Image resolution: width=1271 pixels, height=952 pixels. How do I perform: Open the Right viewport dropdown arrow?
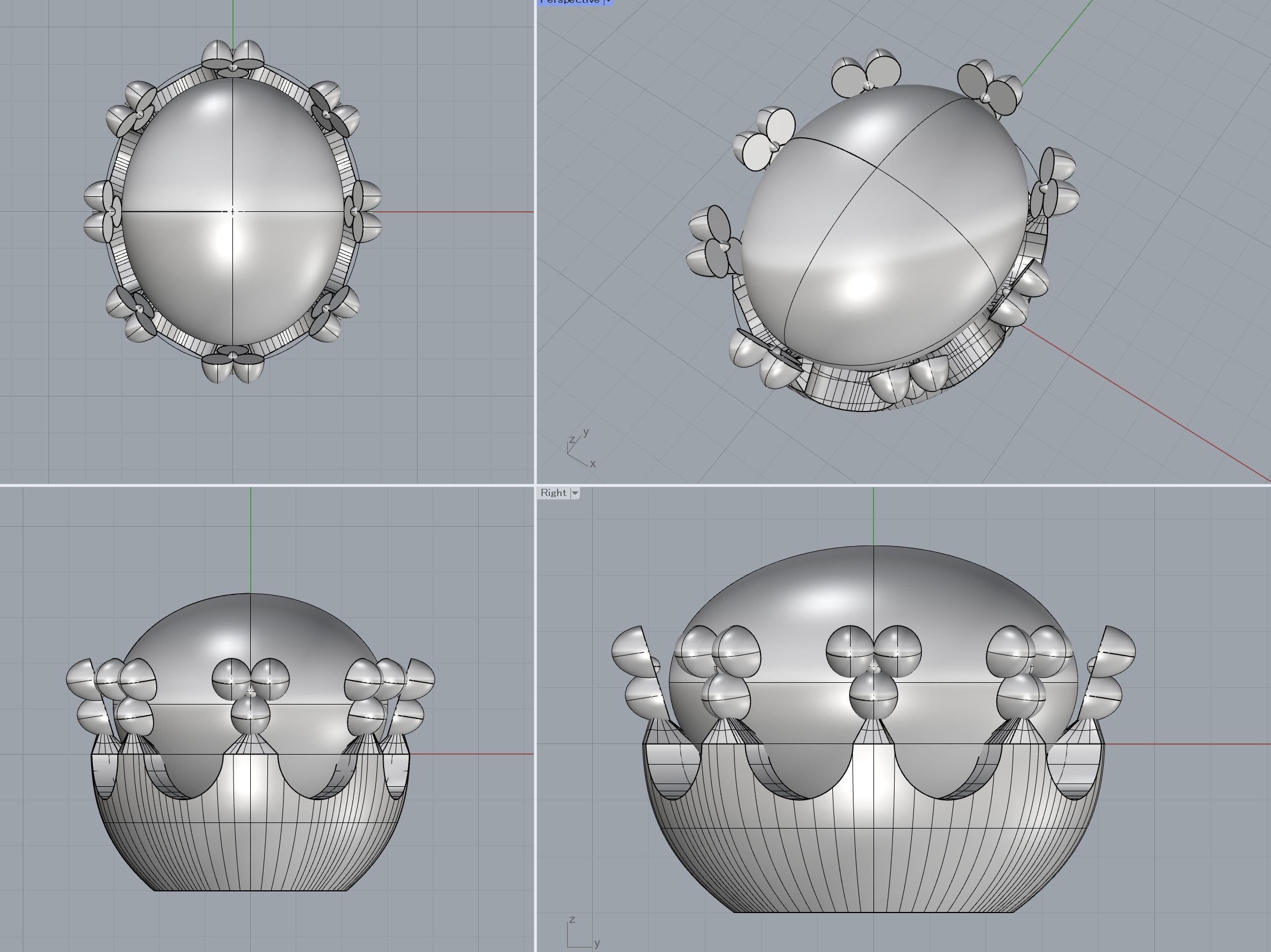pos(574,493)
